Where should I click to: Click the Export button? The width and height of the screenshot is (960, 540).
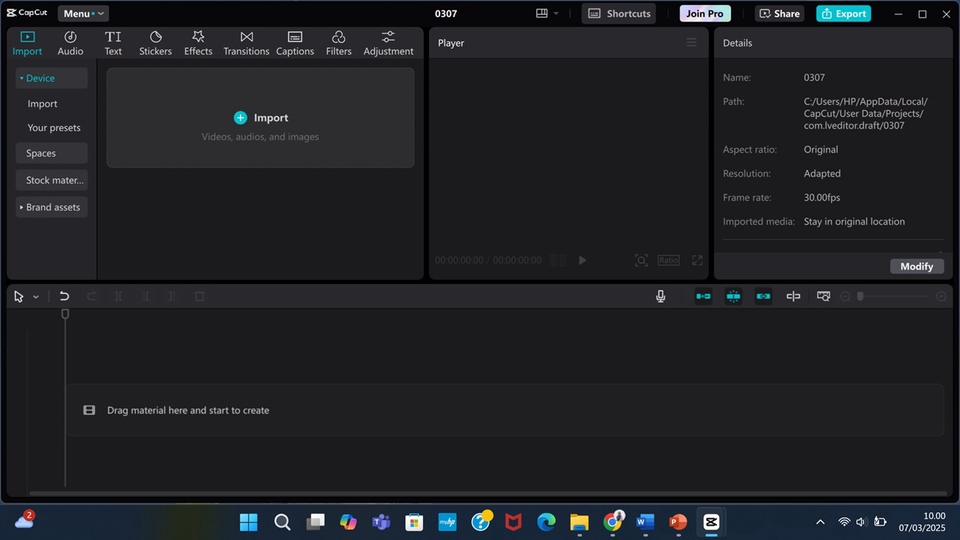point(843,13)
